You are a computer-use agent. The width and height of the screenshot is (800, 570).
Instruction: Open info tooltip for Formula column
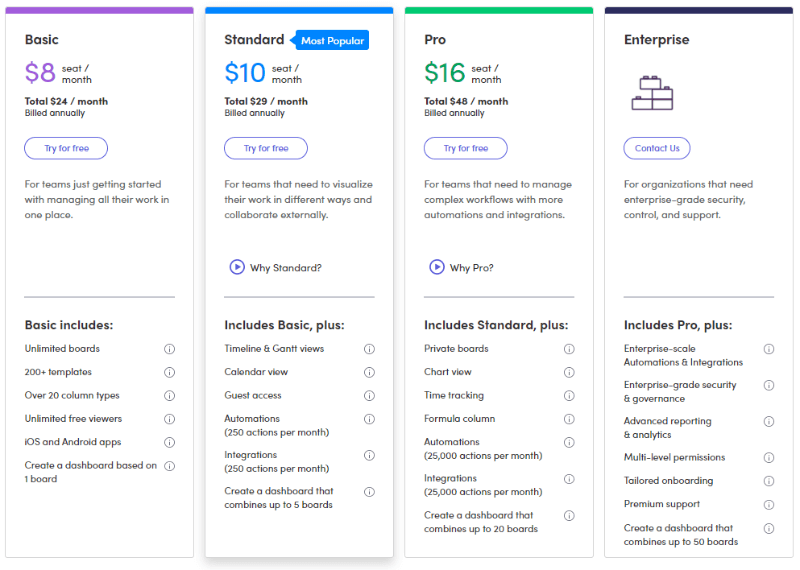click(x=569, y=419)
